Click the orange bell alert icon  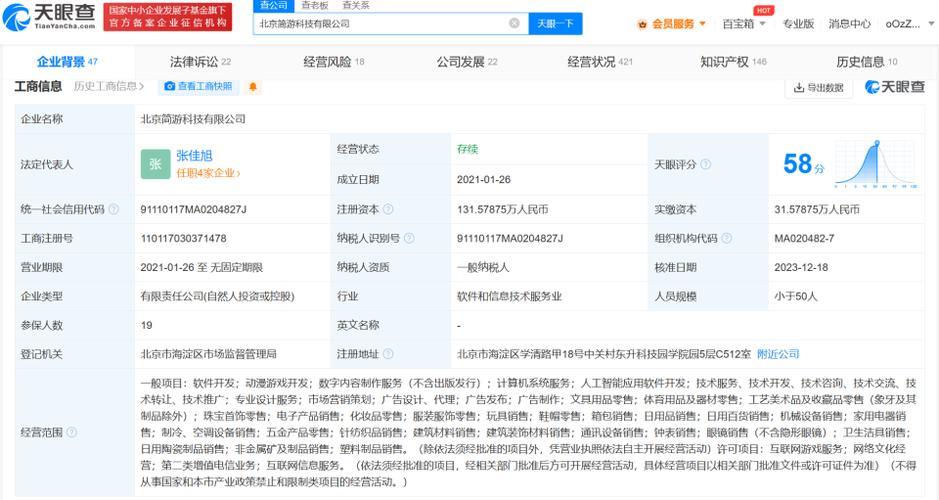[x=253, y=87]
